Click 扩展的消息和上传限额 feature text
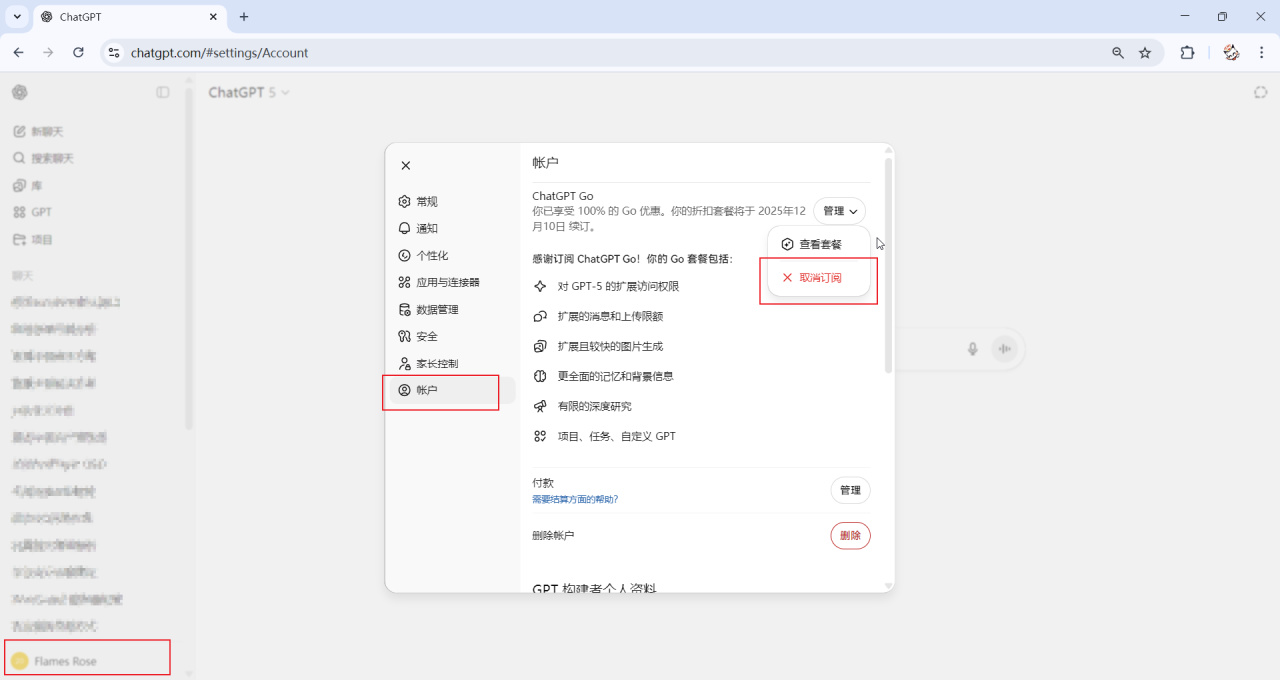 pyautogui.click(x=610, y=316)
